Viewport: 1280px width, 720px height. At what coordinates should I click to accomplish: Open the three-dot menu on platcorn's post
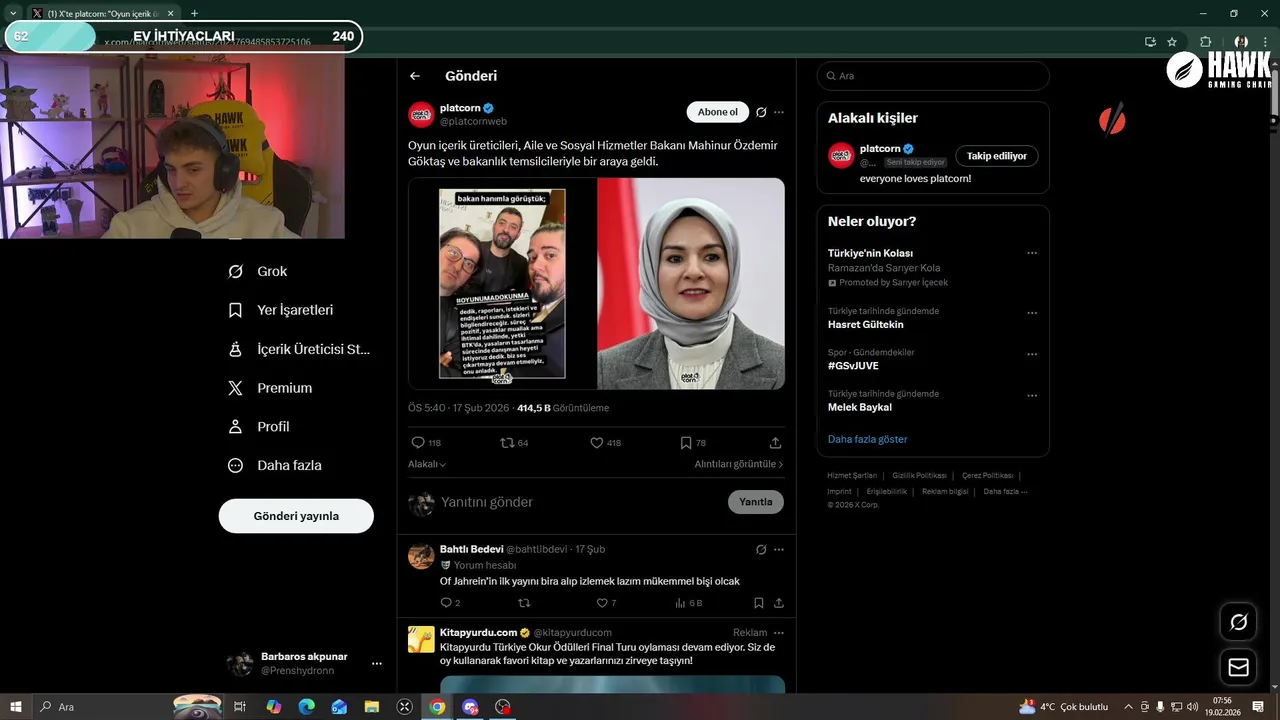click(x=779, y=112)
